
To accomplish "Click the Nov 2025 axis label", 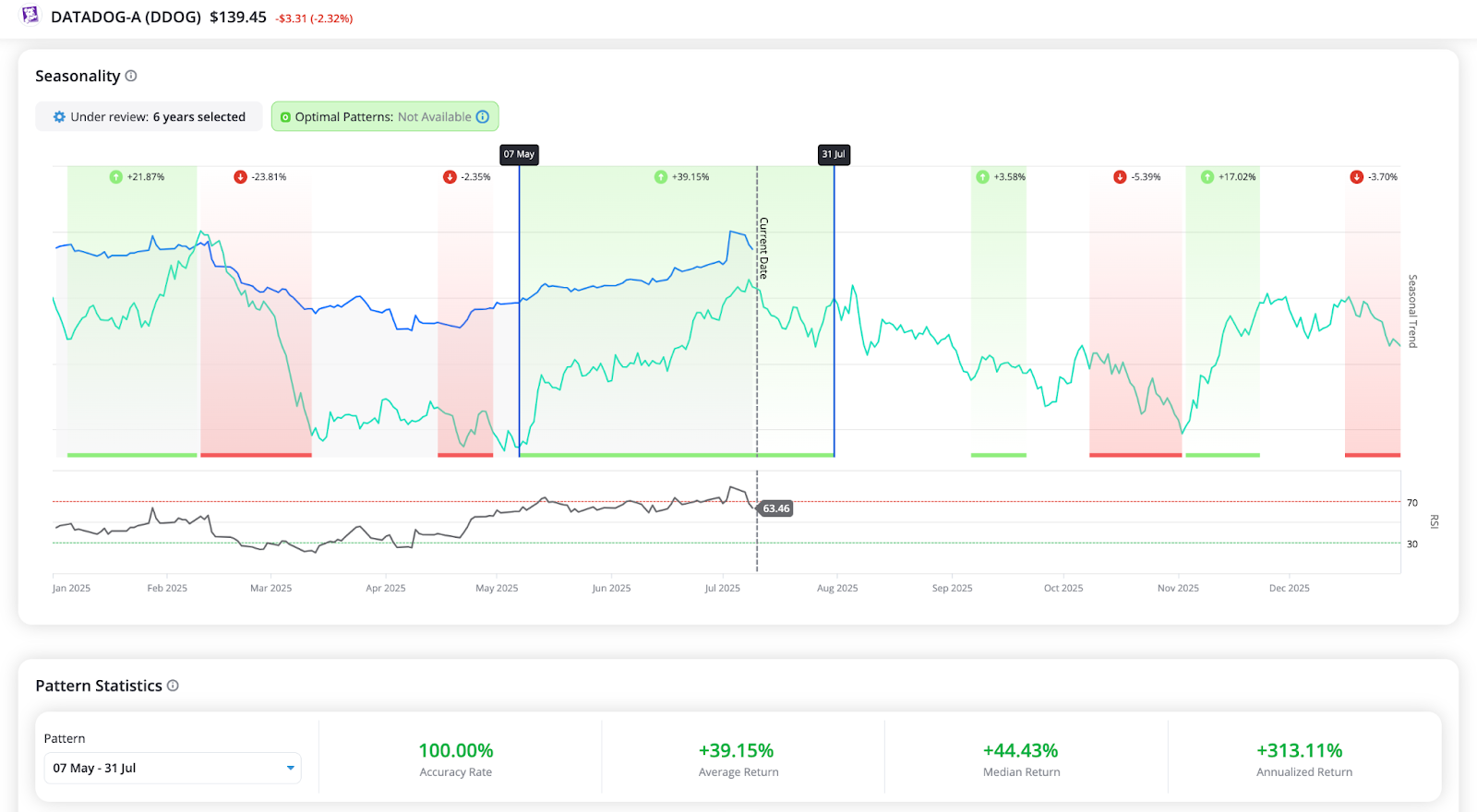I will (1178, 588).
